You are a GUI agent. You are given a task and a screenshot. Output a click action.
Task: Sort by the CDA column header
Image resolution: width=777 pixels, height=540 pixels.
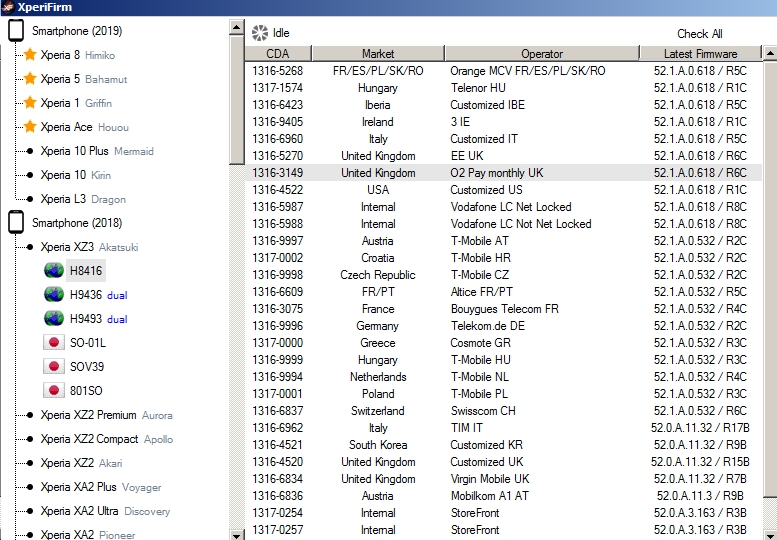(278, 54)
